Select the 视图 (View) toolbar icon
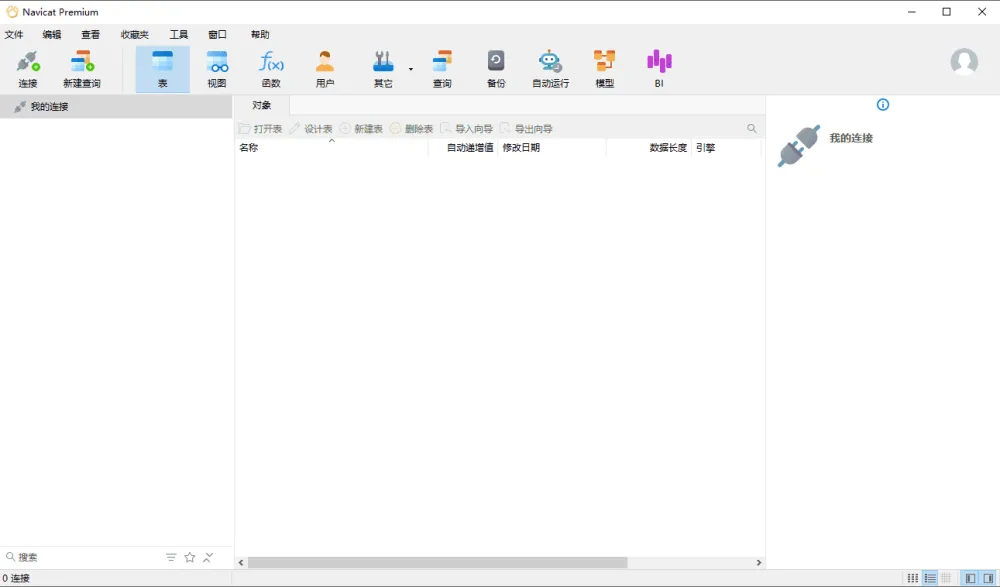Viewport: 1000px width, 587px height. coord(217,69)
